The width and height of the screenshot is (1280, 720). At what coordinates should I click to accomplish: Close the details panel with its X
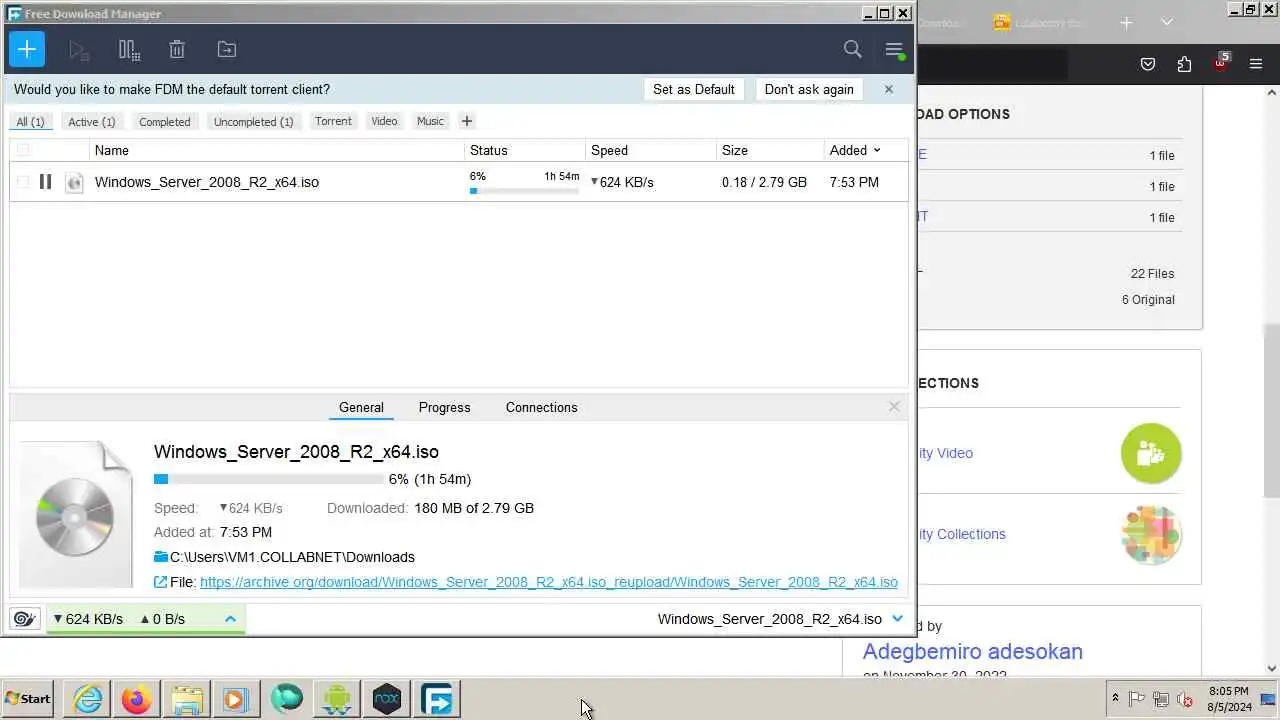click(894, 407)
